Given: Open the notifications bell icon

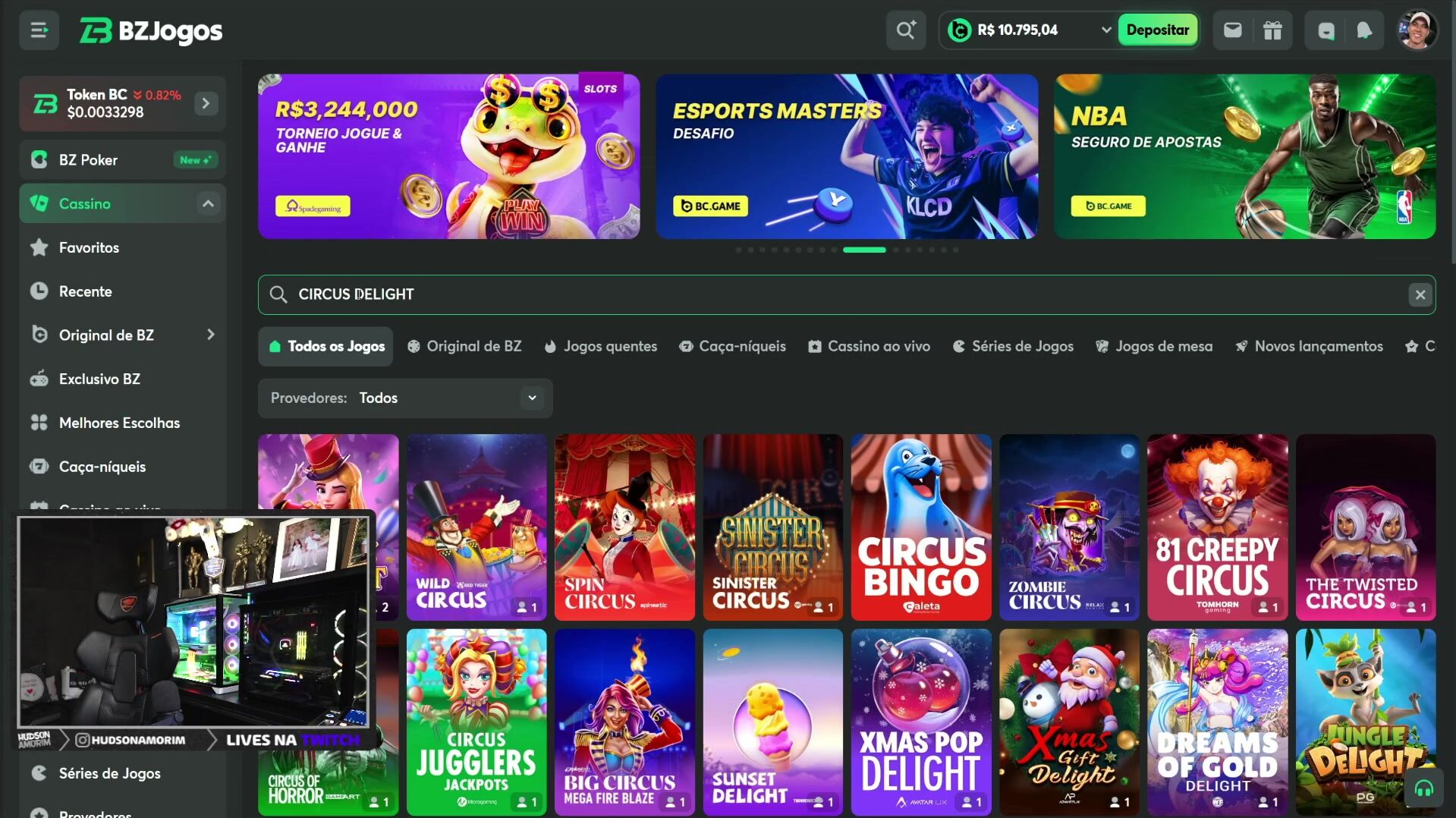Looking at the screenshot, I should [x=1364, y=30].
